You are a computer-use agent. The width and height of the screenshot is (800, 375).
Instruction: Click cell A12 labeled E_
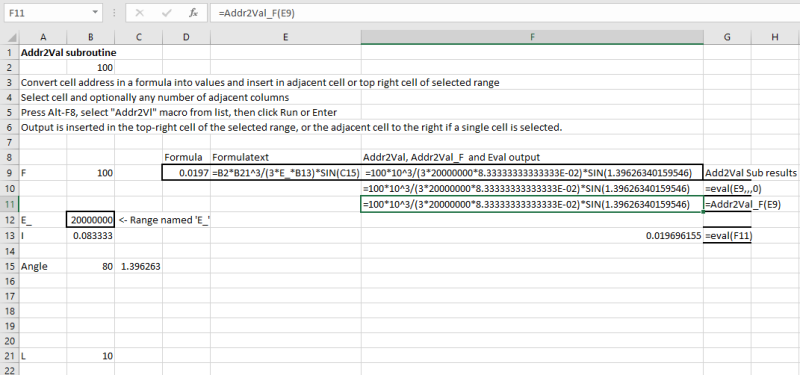tap(43, 220)
